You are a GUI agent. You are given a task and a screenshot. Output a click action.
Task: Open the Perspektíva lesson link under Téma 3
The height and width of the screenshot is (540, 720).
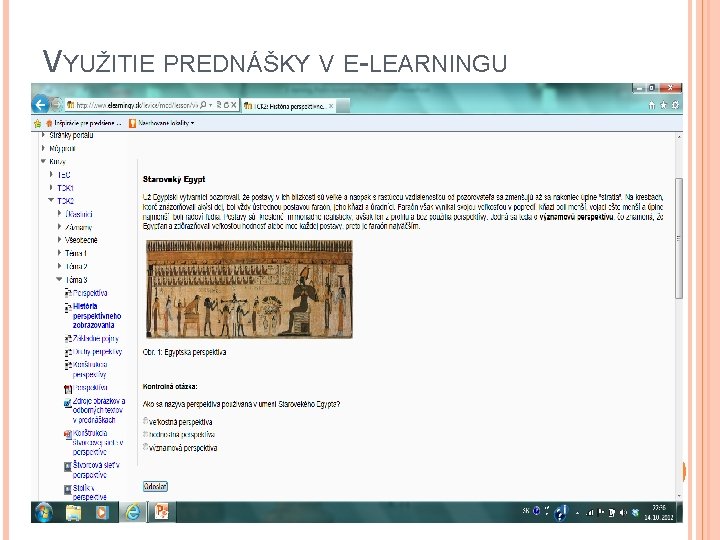point(90,293)
